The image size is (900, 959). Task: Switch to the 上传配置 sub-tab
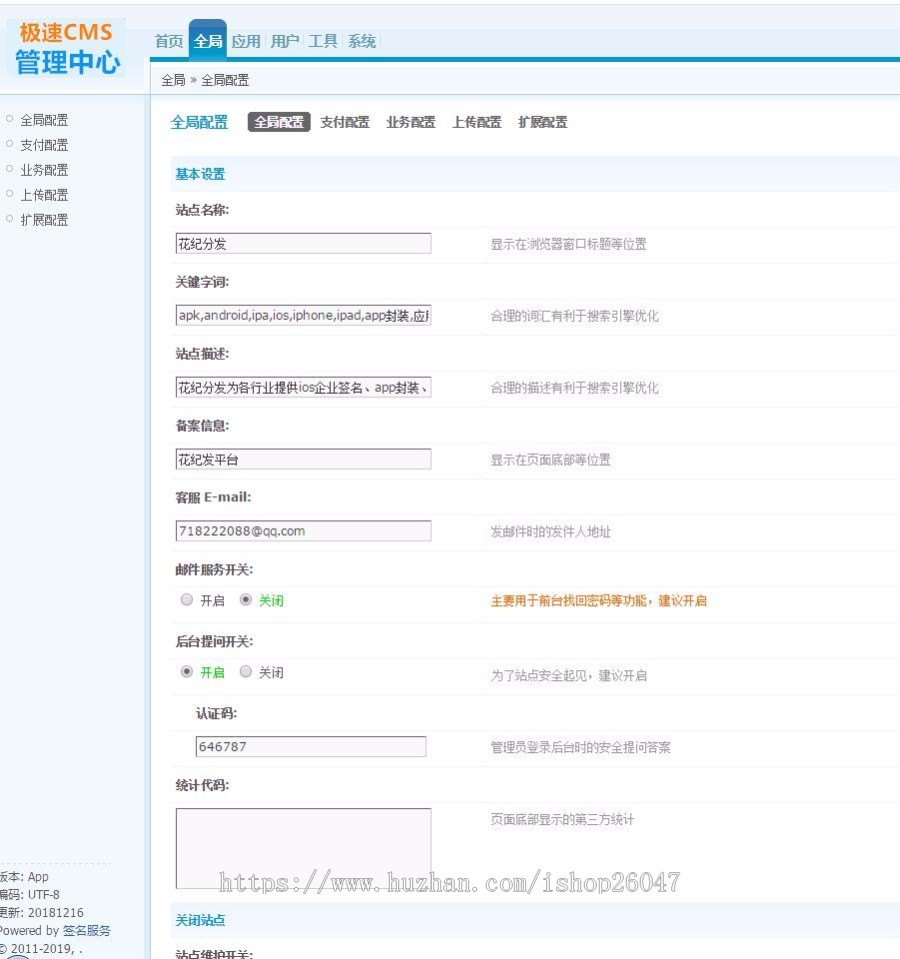tap(477, 122)
